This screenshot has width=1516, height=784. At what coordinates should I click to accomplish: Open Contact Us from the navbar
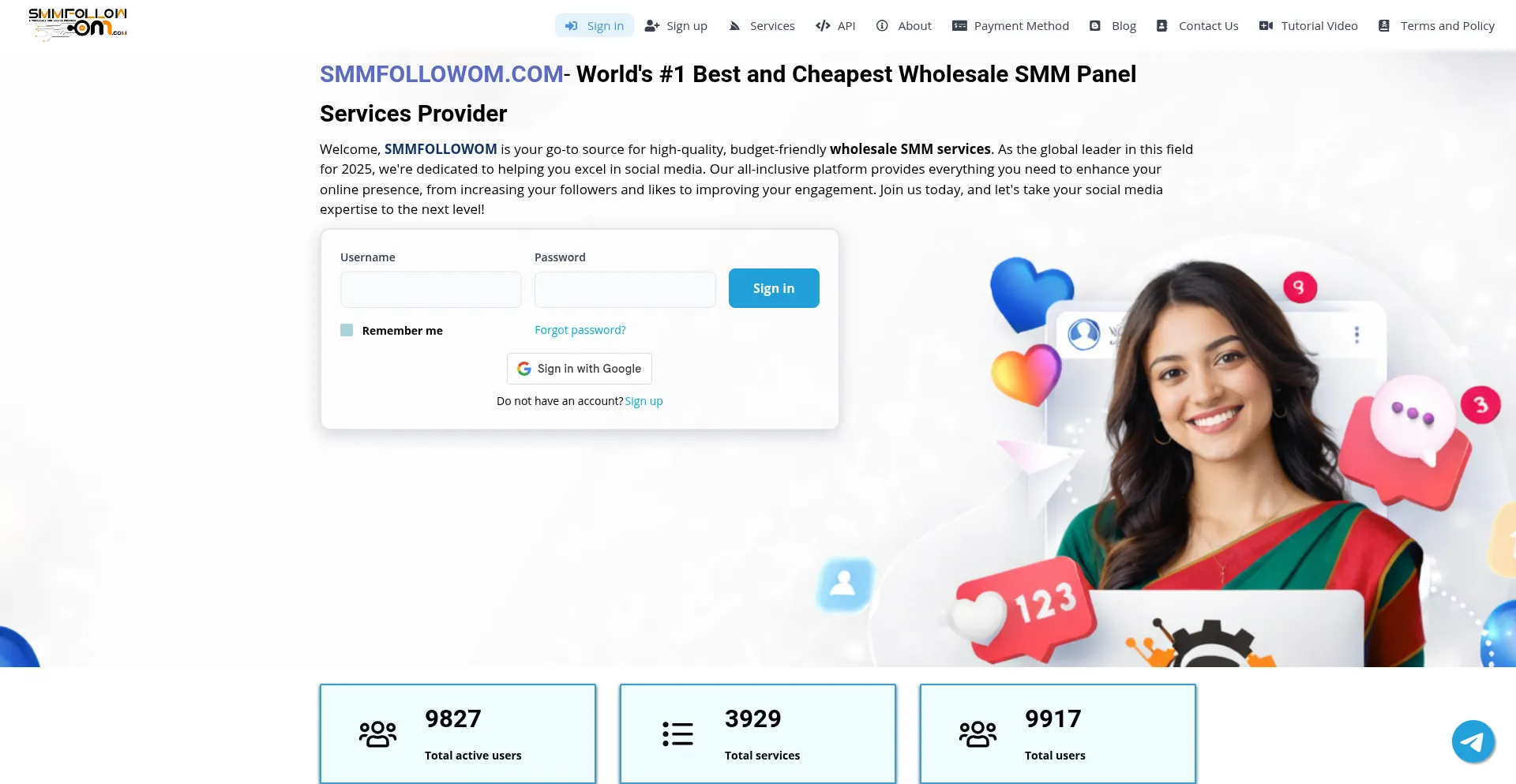click(1197, 26)
